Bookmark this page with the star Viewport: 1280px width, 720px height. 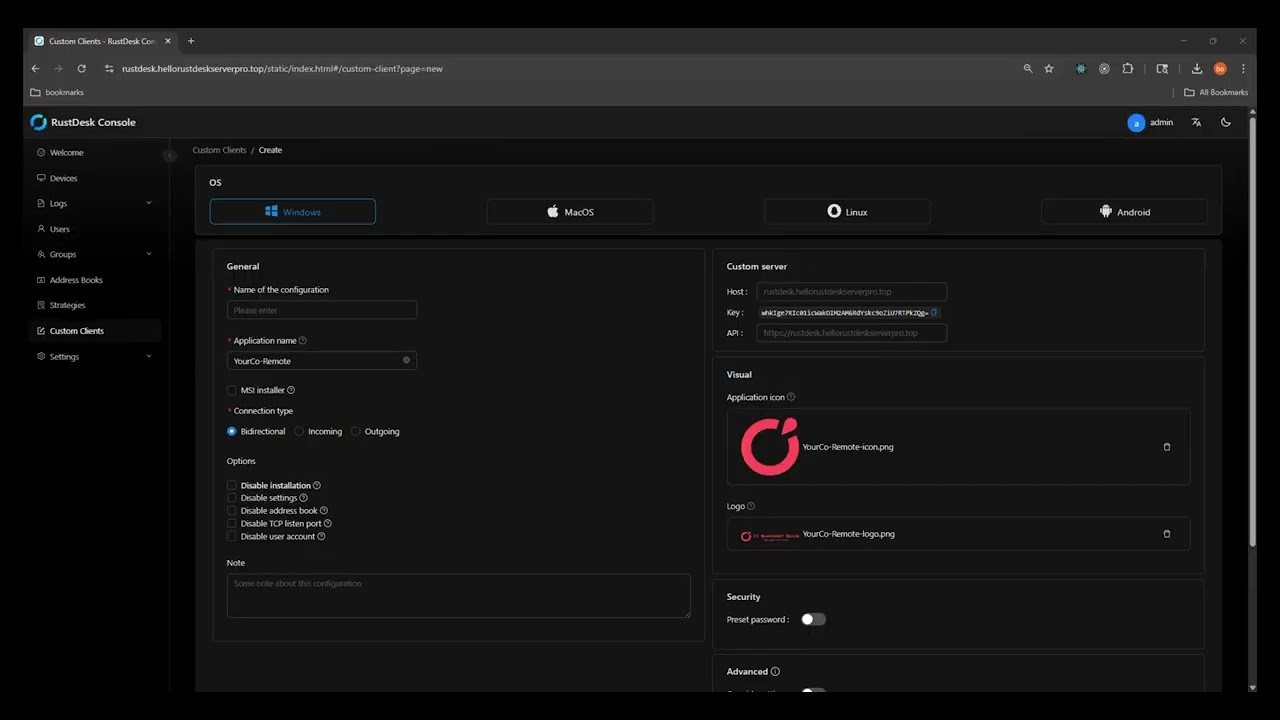1049,69
